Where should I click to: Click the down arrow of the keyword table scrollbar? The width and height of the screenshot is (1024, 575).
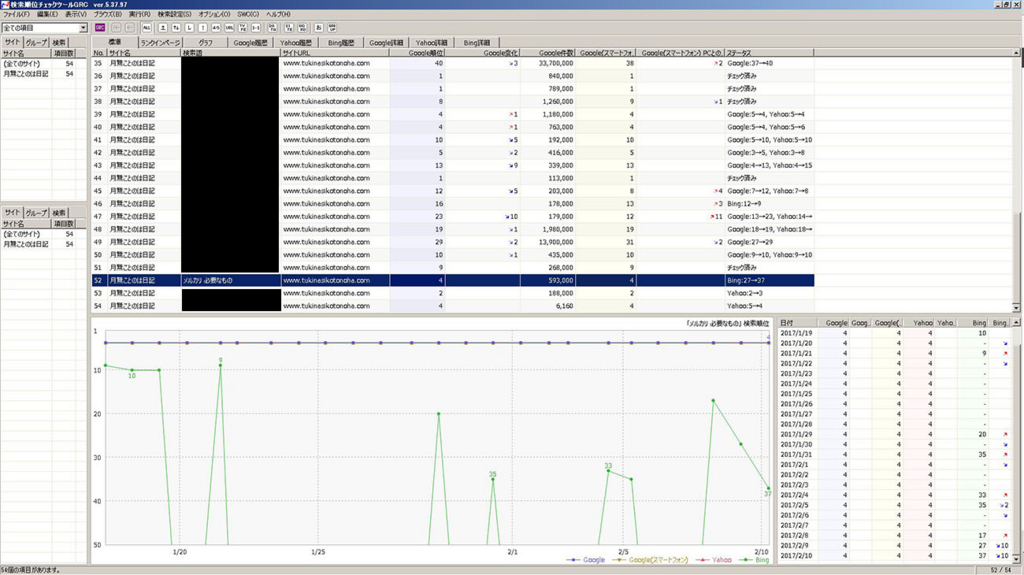coord(1016,307)
